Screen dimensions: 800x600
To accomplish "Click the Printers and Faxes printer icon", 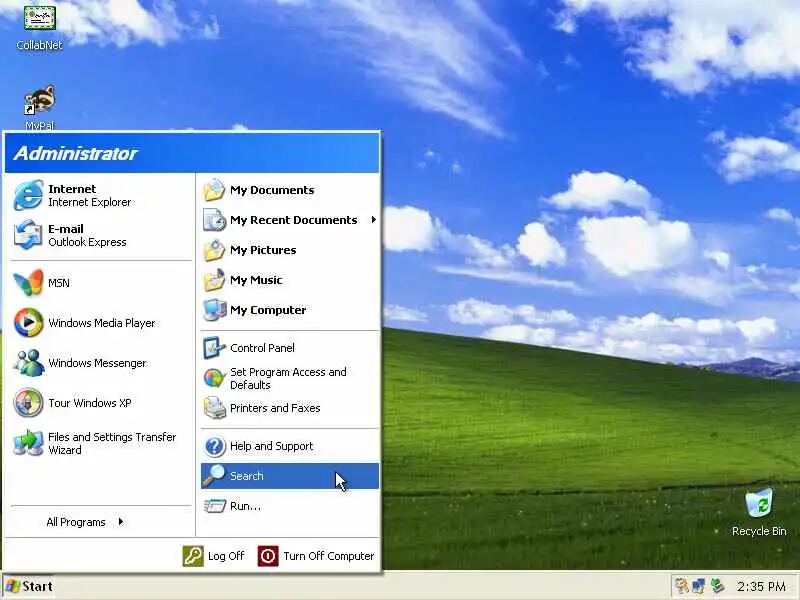I will [214, 408].
